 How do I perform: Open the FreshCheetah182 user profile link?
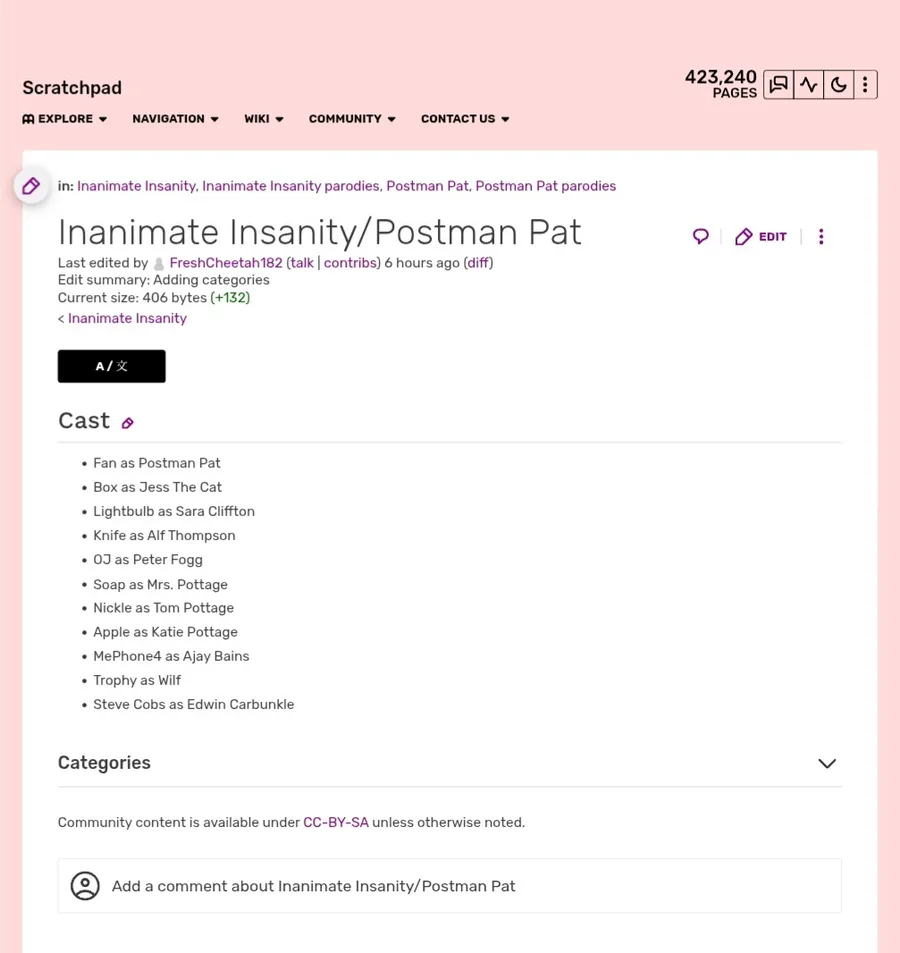click(x=226, y=263)
